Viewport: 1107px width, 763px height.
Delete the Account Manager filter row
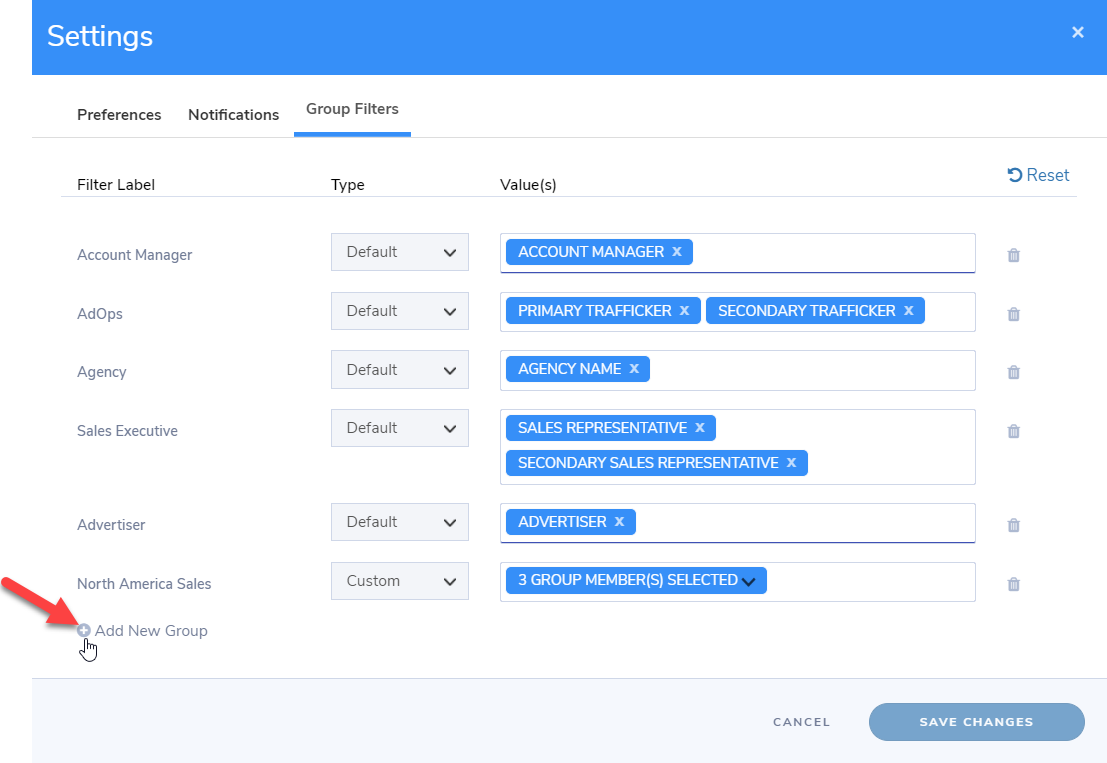[1013, 255]
